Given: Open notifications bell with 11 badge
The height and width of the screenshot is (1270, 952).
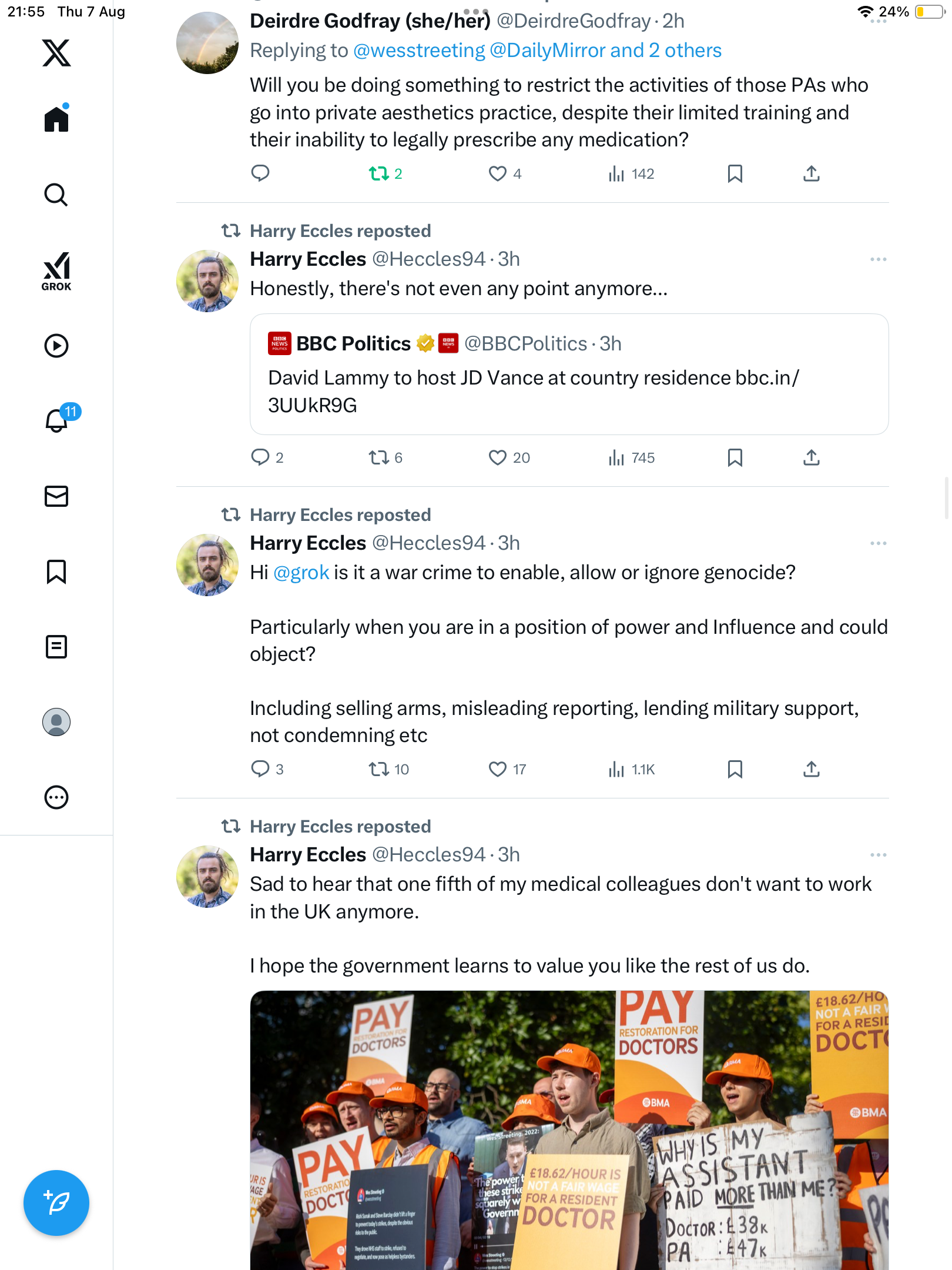Looking at the screenshot, I should (x=56, y=420).
